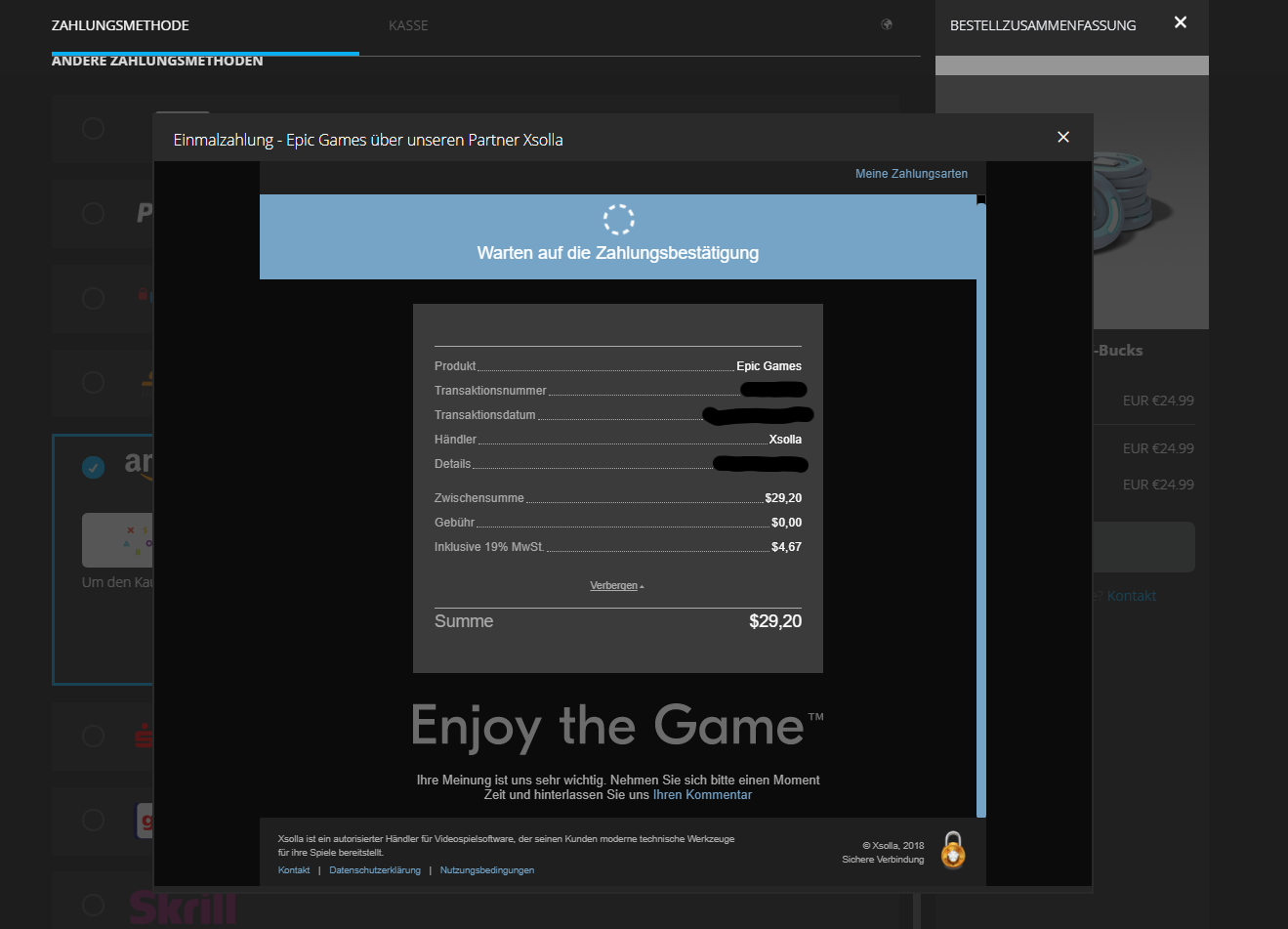Click the loading spinner above Warten message
1288x929 pixels.
(x=619, y=219)
